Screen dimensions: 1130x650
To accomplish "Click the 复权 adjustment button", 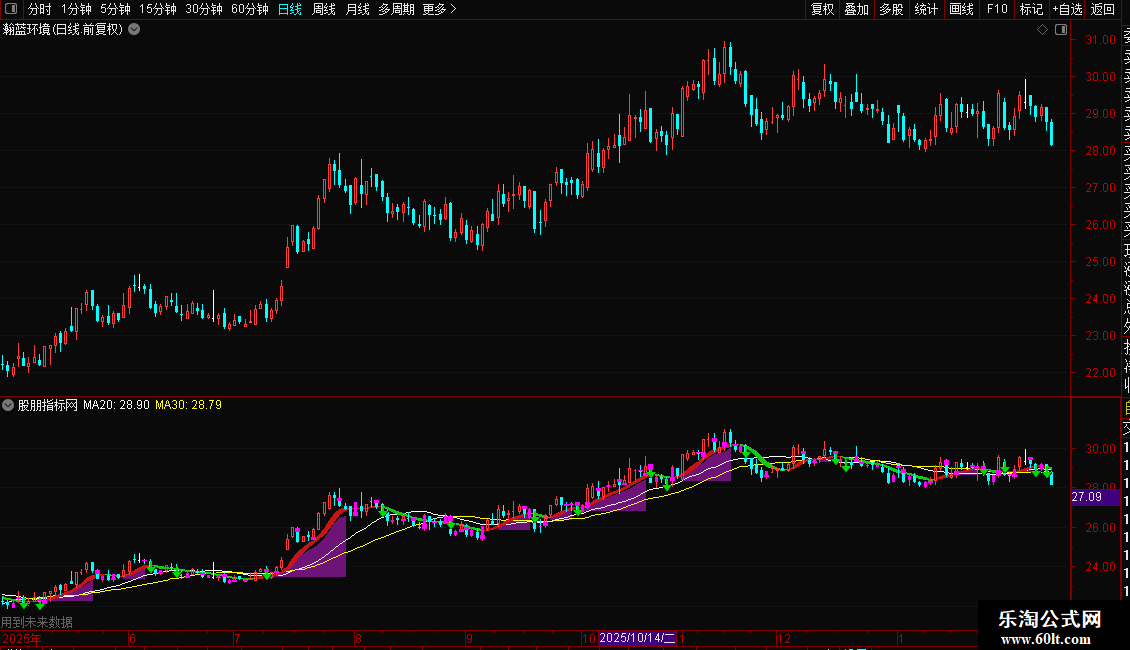I will [x=822, y=9].
